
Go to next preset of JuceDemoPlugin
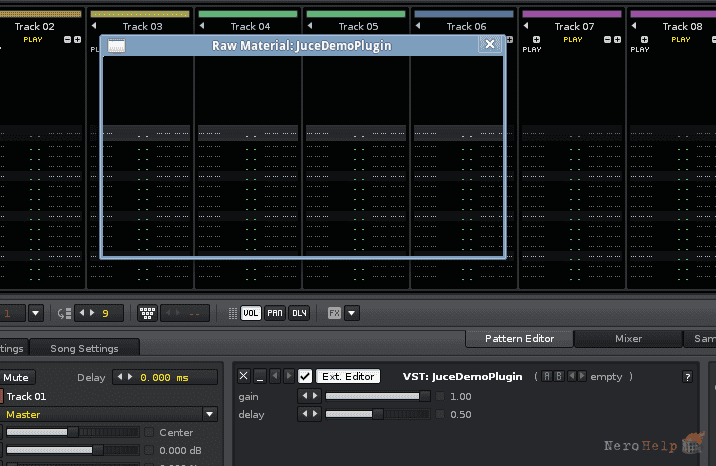(x=582, y=376)
